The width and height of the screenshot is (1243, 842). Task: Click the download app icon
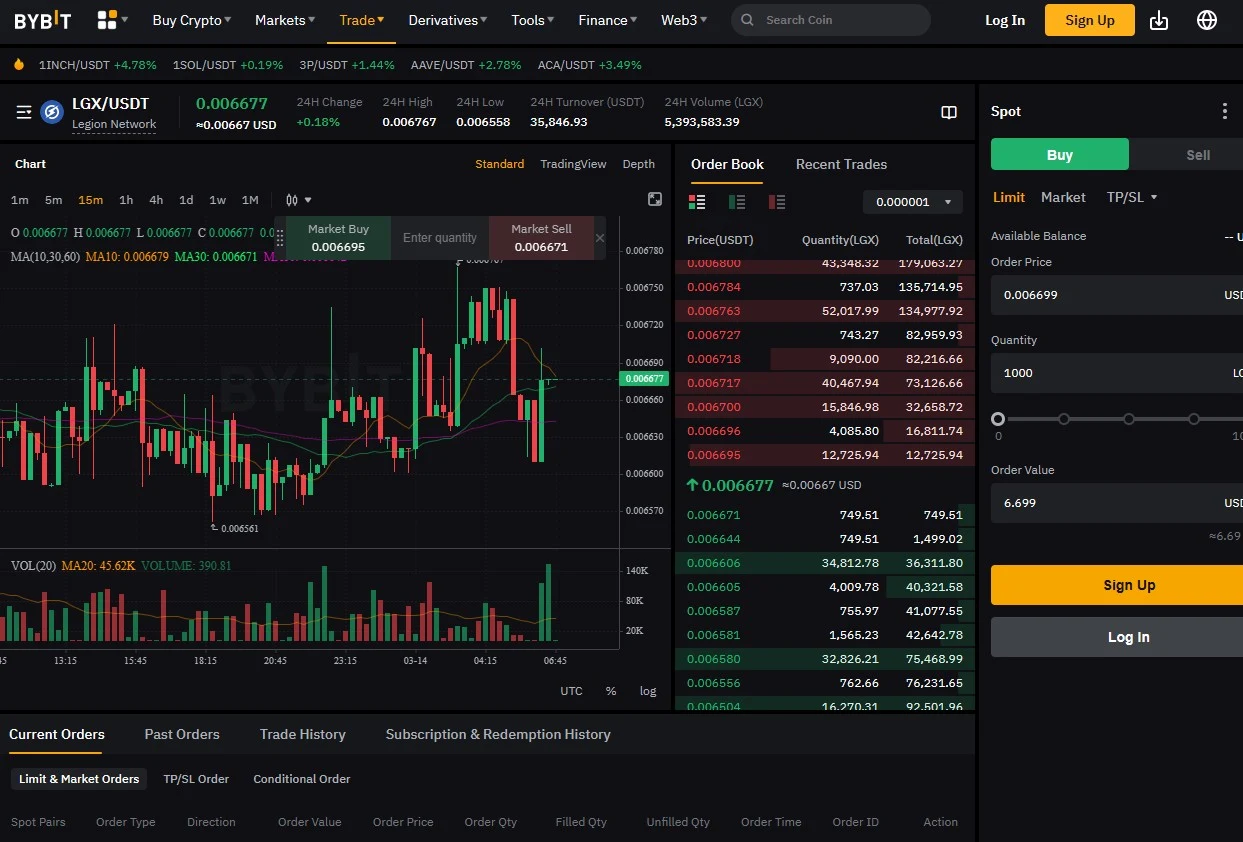1159,20
